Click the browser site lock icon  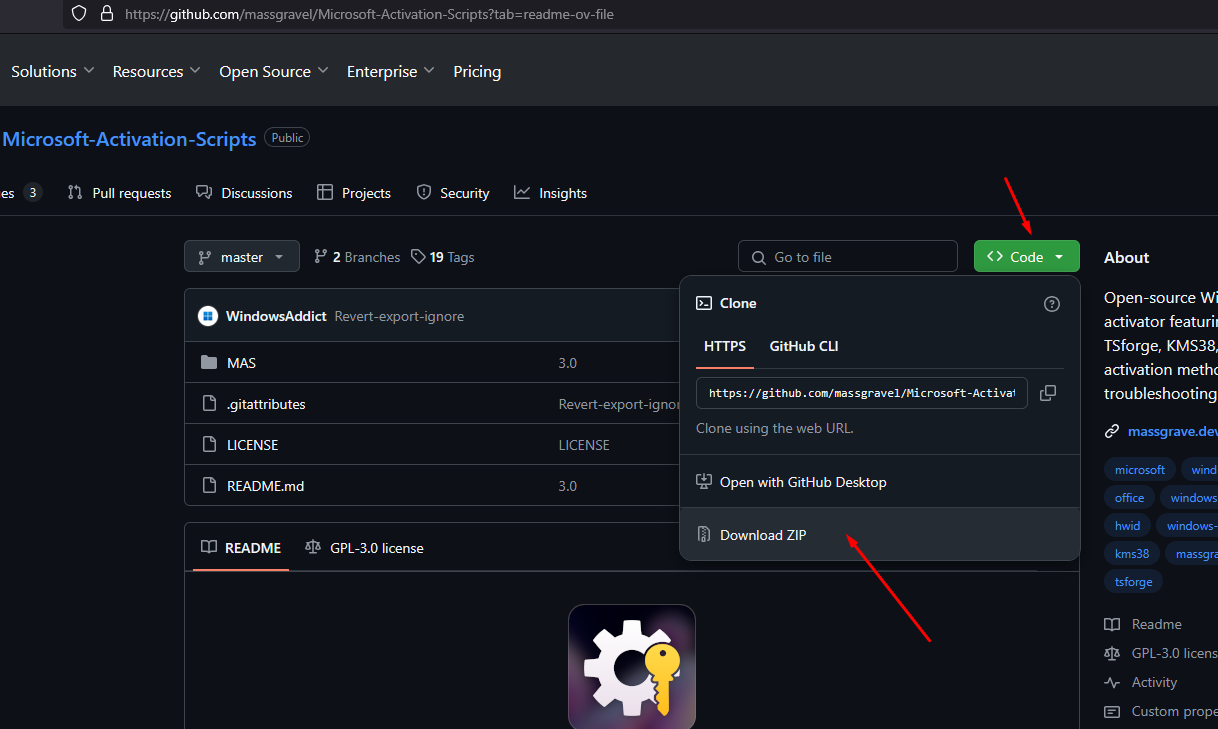pyautogui.click(x=106, y=14)
